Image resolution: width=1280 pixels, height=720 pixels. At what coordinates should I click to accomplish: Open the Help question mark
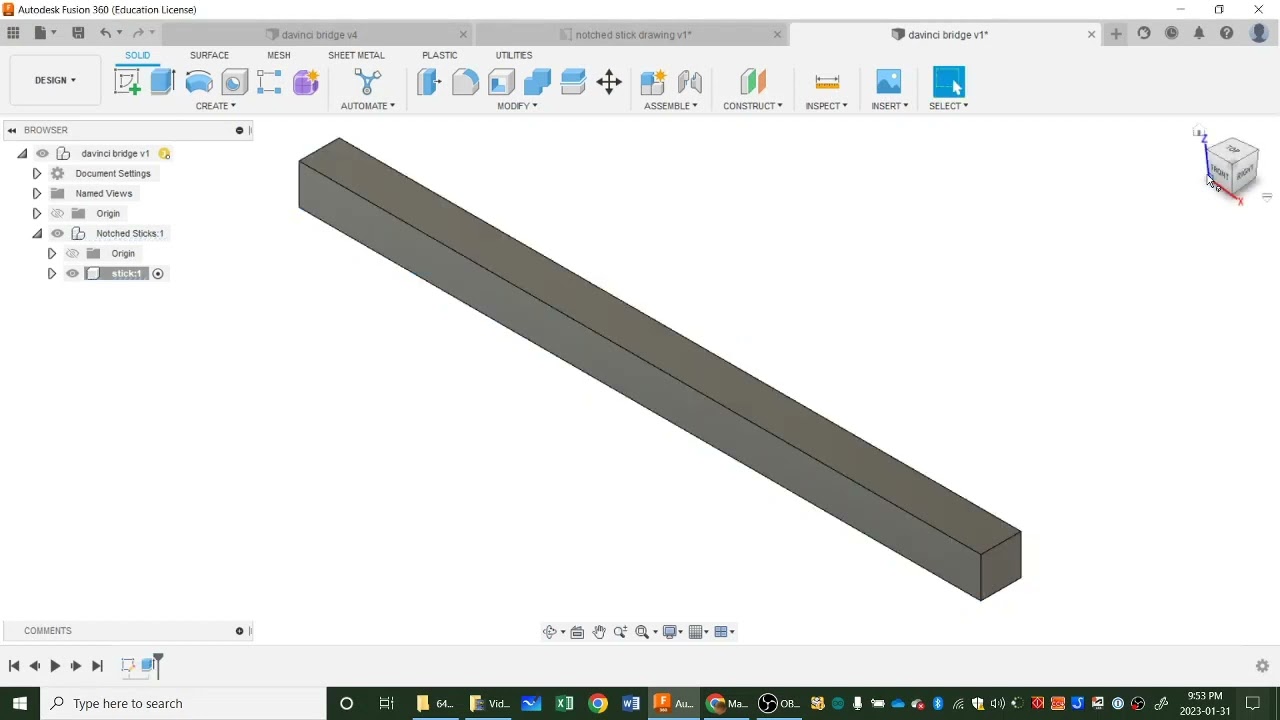tap(1226, 33)
